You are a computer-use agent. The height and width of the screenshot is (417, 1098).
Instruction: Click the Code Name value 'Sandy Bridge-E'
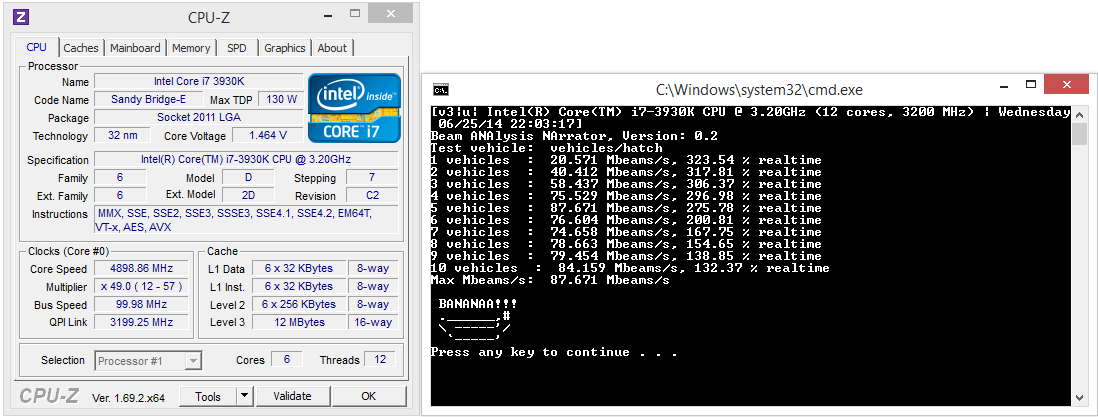click(x=148, y=100)
